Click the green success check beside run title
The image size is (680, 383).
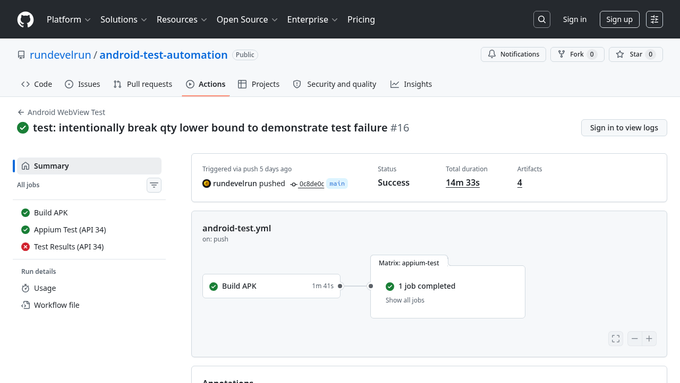[23, 128]
